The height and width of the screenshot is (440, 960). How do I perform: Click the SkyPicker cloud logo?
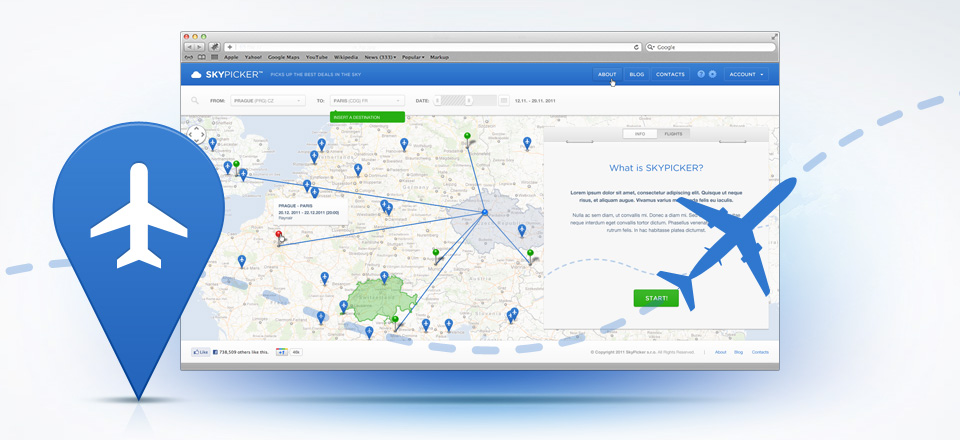[x=197, y=74]
